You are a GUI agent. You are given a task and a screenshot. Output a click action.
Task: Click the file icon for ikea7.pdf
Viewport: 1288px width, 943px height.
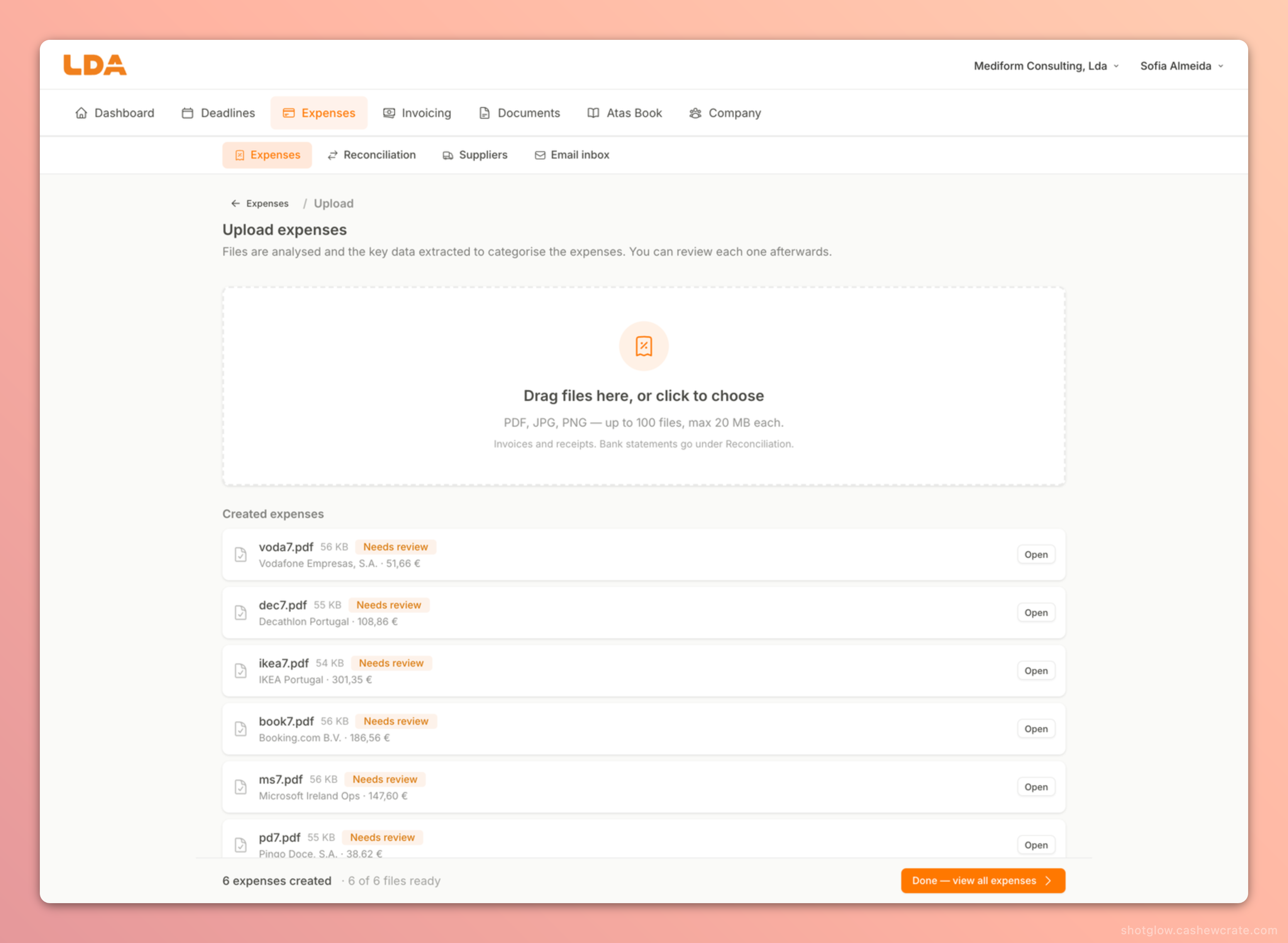241,671
